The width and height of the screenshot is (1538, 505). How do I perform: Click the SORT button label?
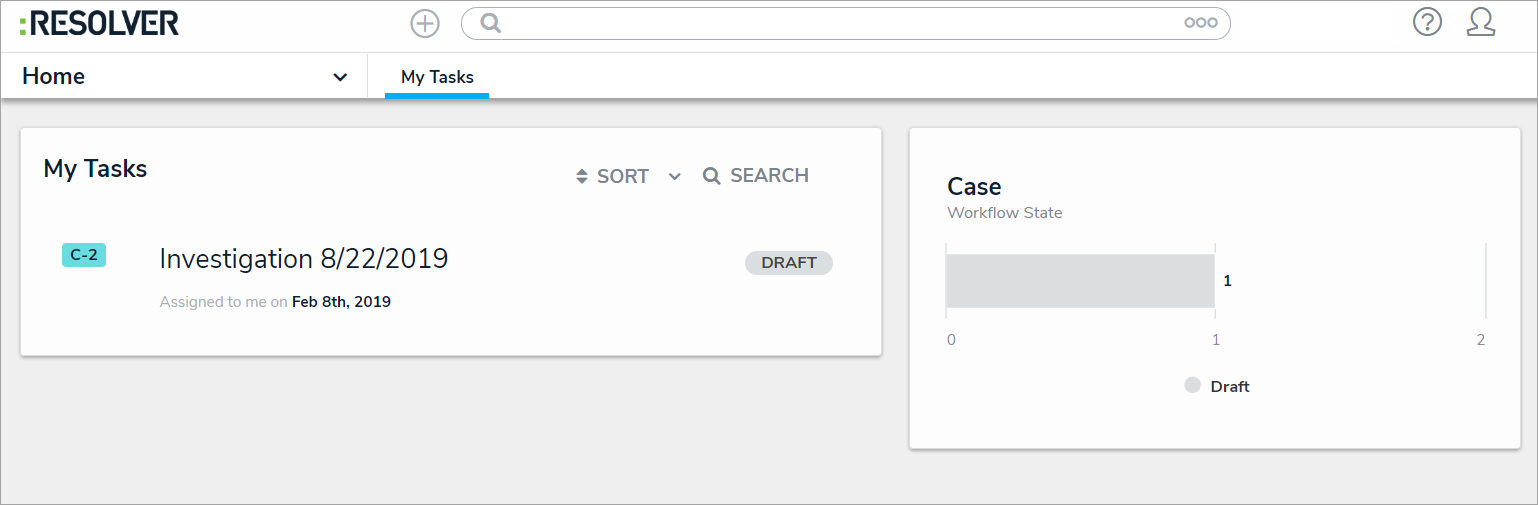pyautogui.click(x=623, y=177)
